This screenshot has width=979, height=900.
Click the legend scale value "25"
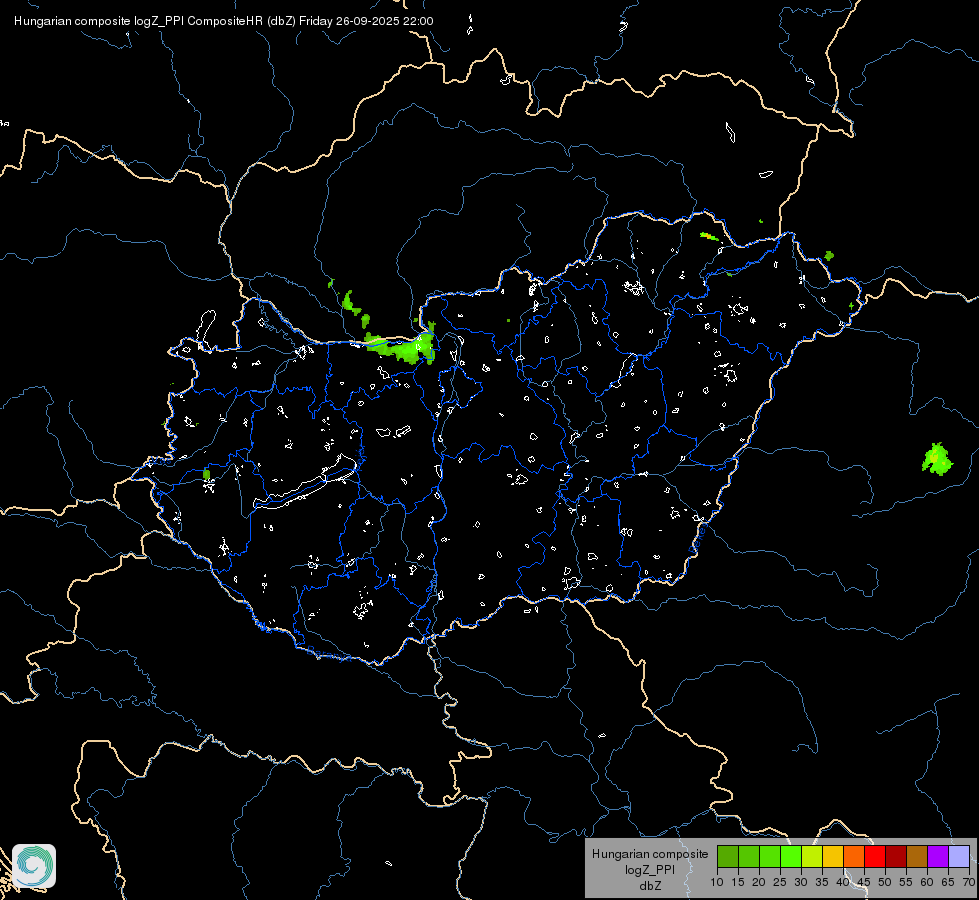[780, 883]
